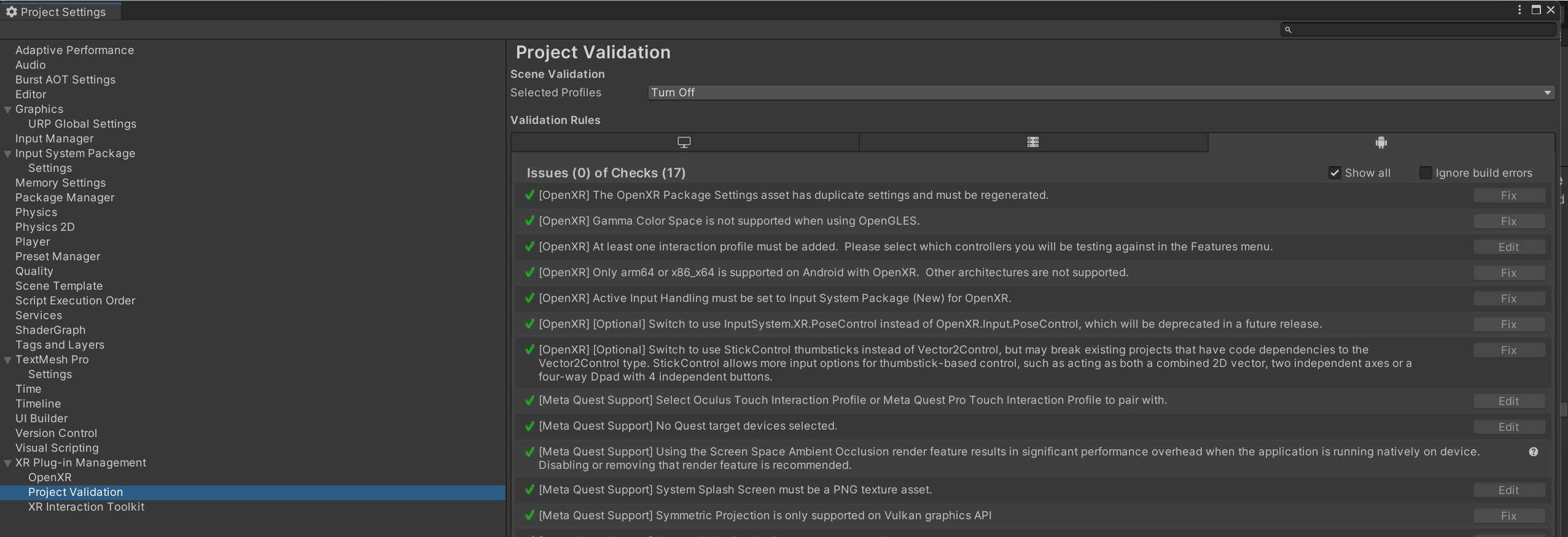Open Package Manager settings
1568x537 pixels.
(65, 198)
